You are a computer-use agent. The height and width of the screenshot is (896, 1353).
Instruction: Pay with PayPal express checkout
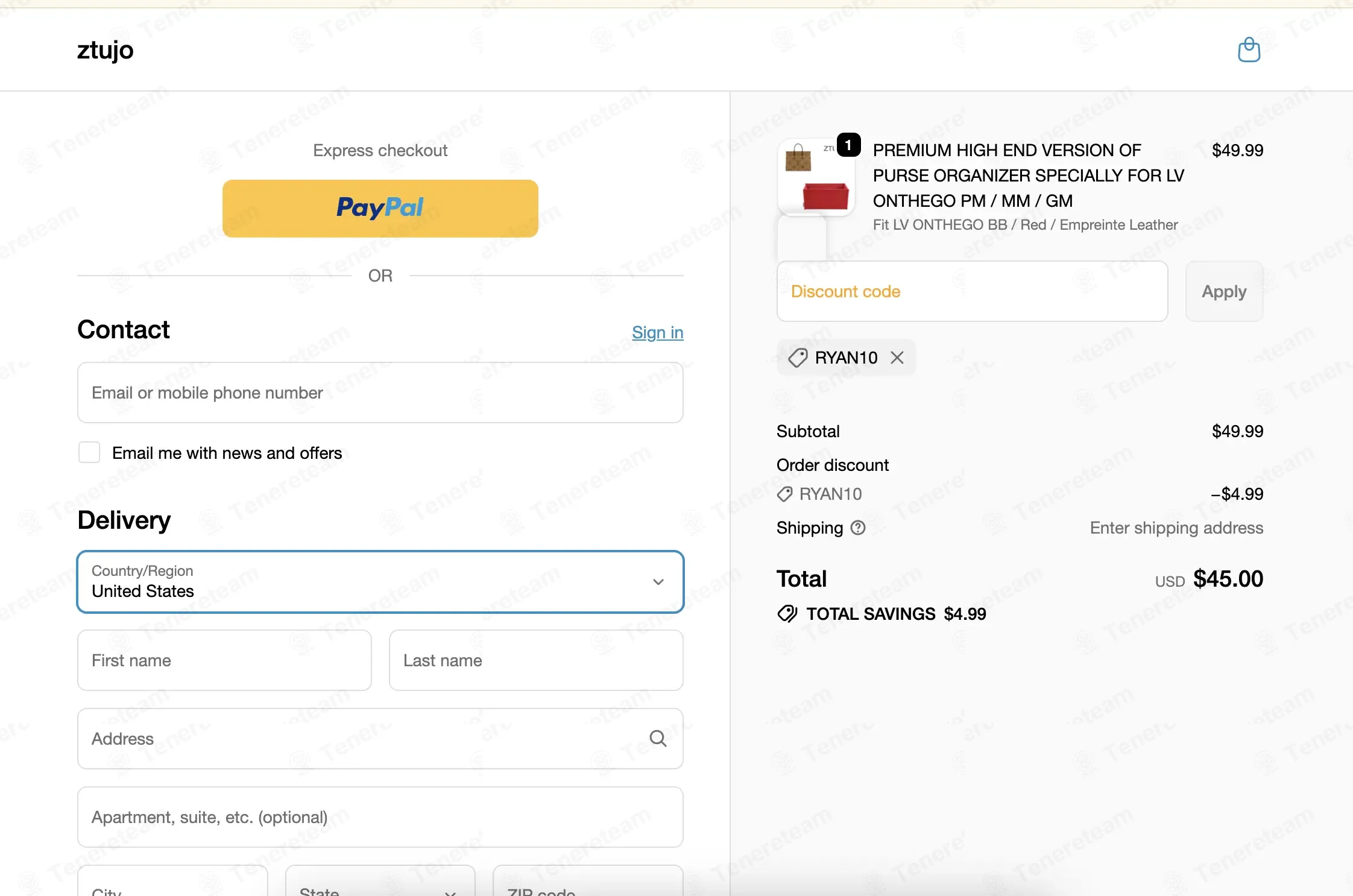click(380, 209)
